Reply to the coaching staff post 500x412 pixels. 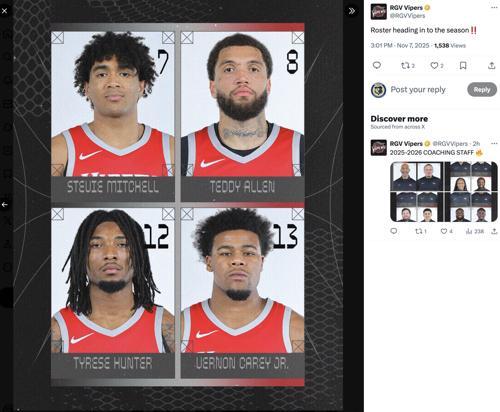pos(394,231)
